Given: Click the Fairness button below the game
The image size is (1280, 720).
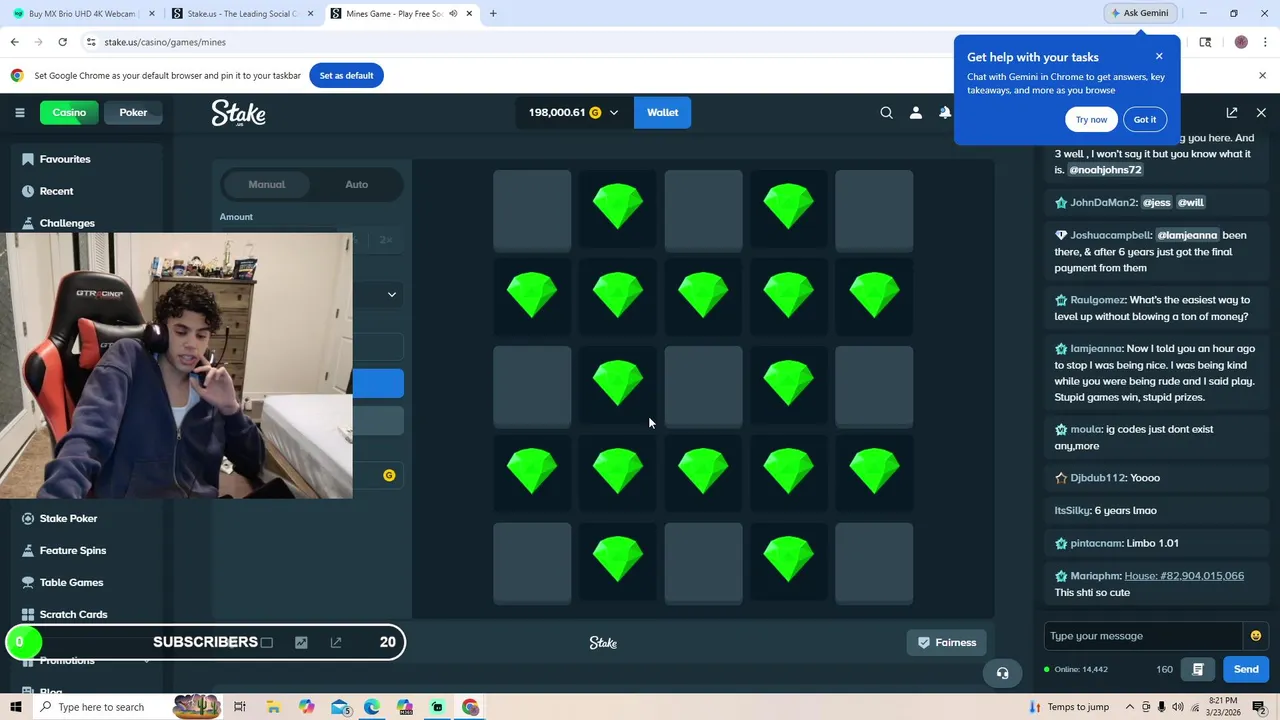Looking at the screenshot, I should pyautogui.click(x=947, y=643).
